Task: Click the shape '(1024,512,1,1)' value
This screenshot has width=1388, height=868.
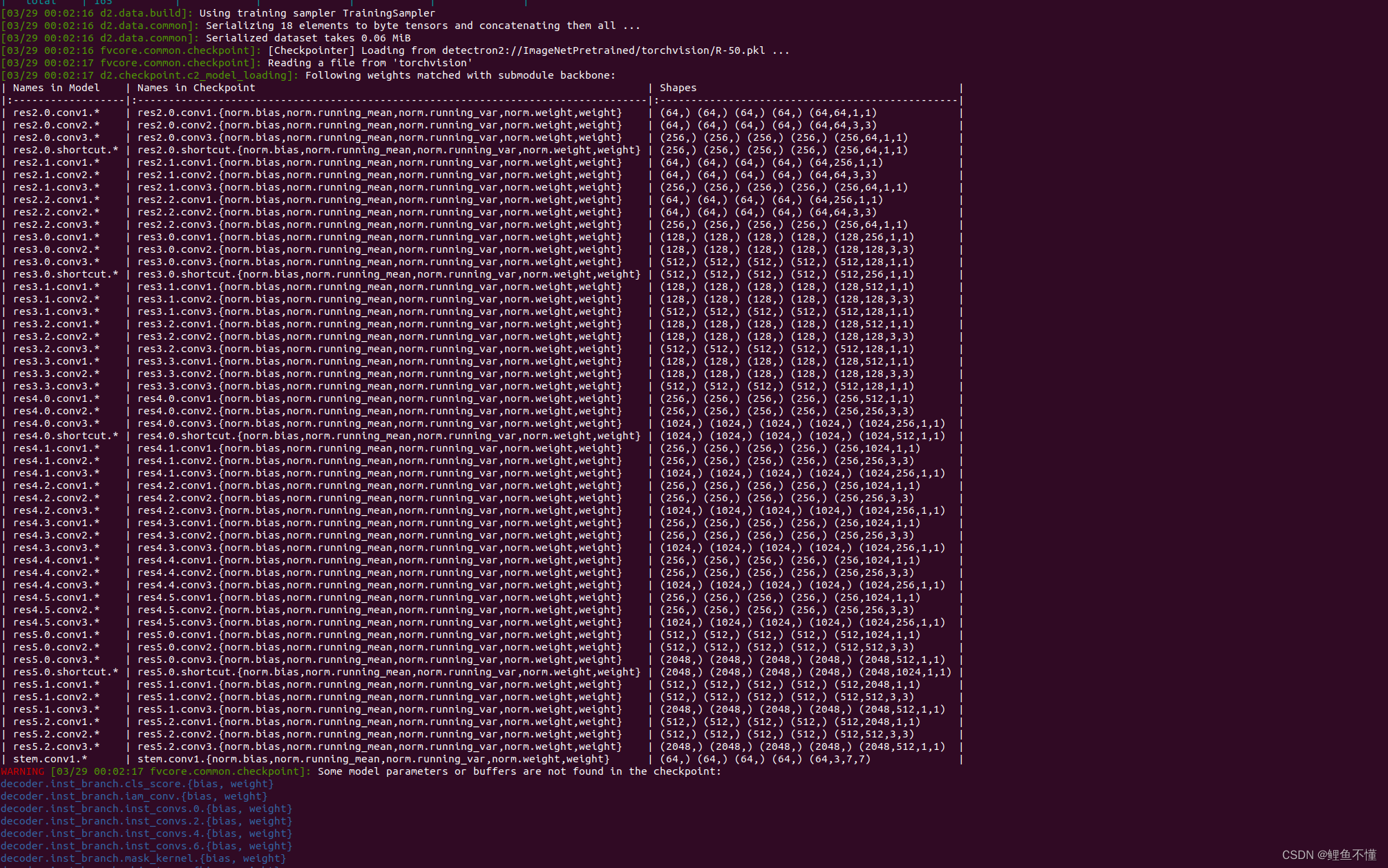Action: pyautogui.click(x=902, y=436)
